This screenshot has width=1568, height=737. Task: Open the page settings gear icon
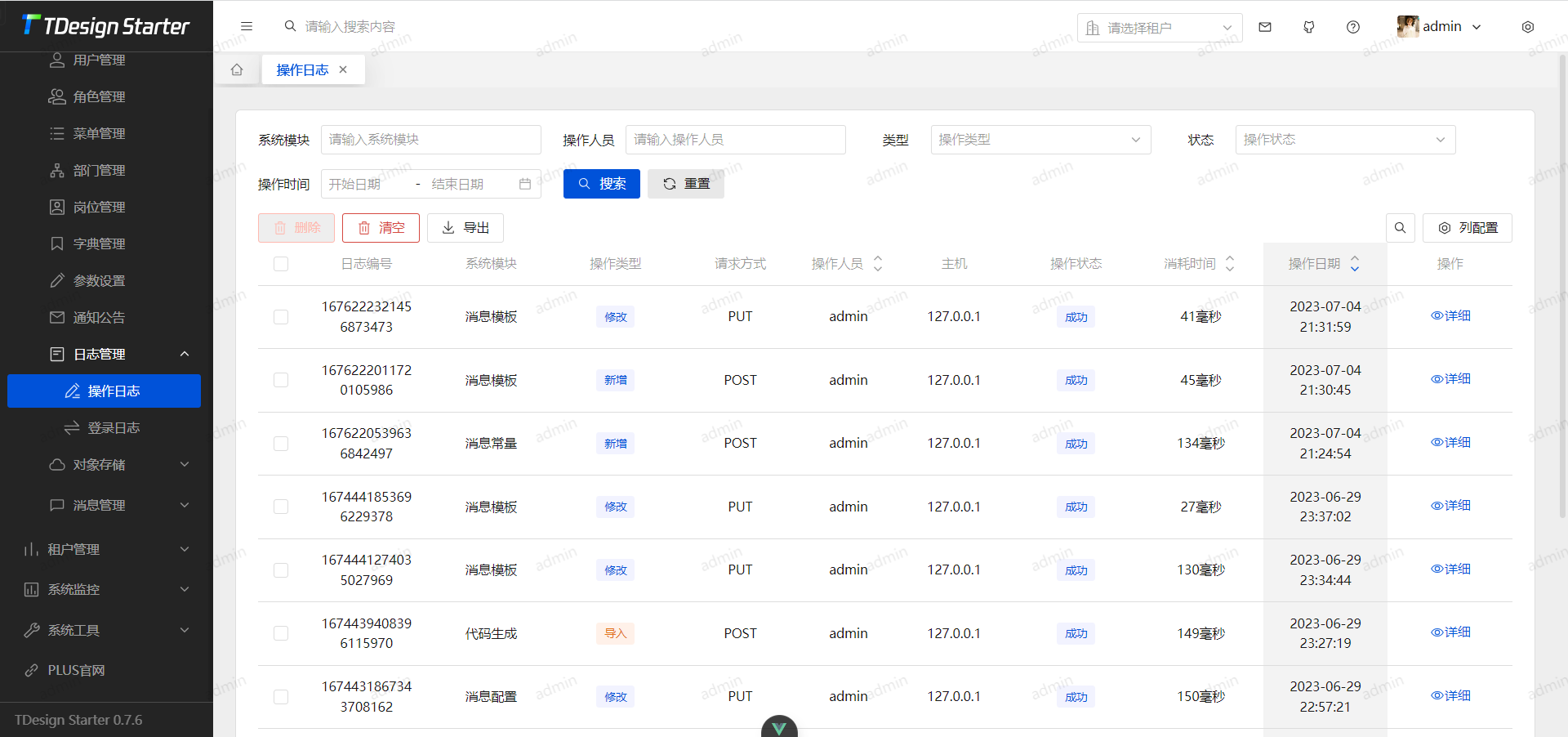(1528, 26)
